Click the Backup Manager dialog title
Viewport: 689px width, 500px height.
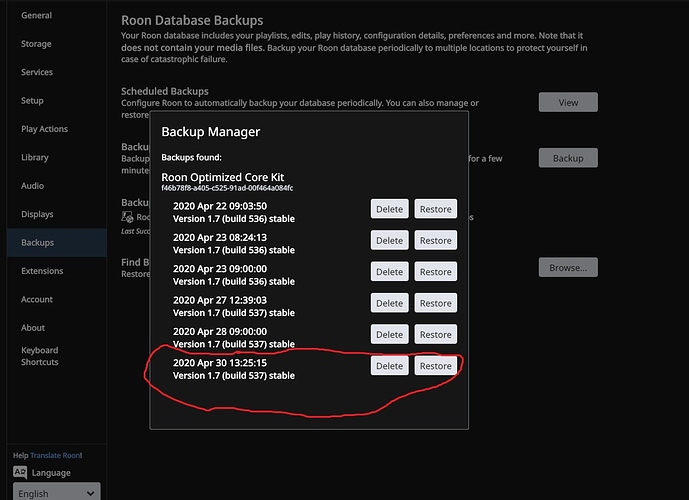210,132
